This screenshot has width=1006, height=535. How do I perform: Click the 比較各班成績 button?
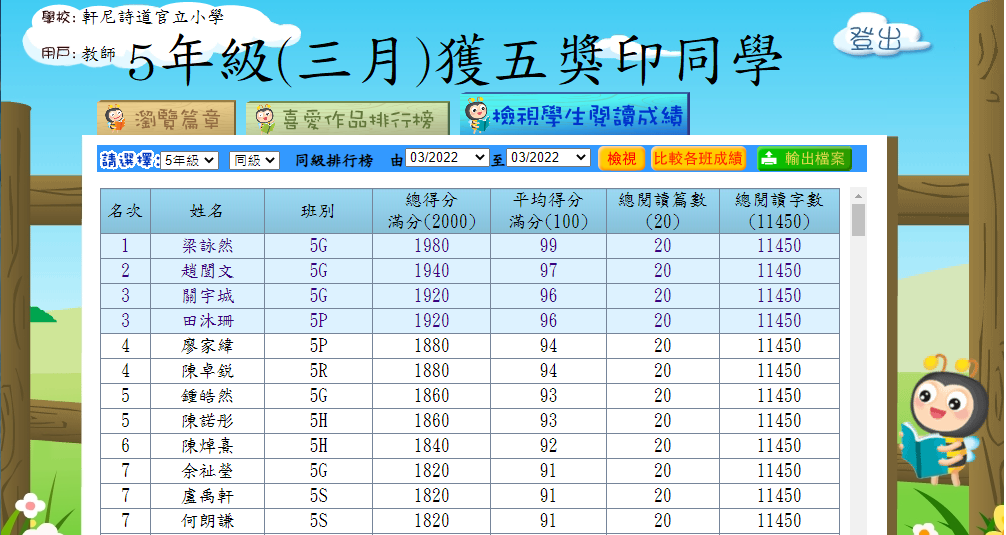point(698,158)
